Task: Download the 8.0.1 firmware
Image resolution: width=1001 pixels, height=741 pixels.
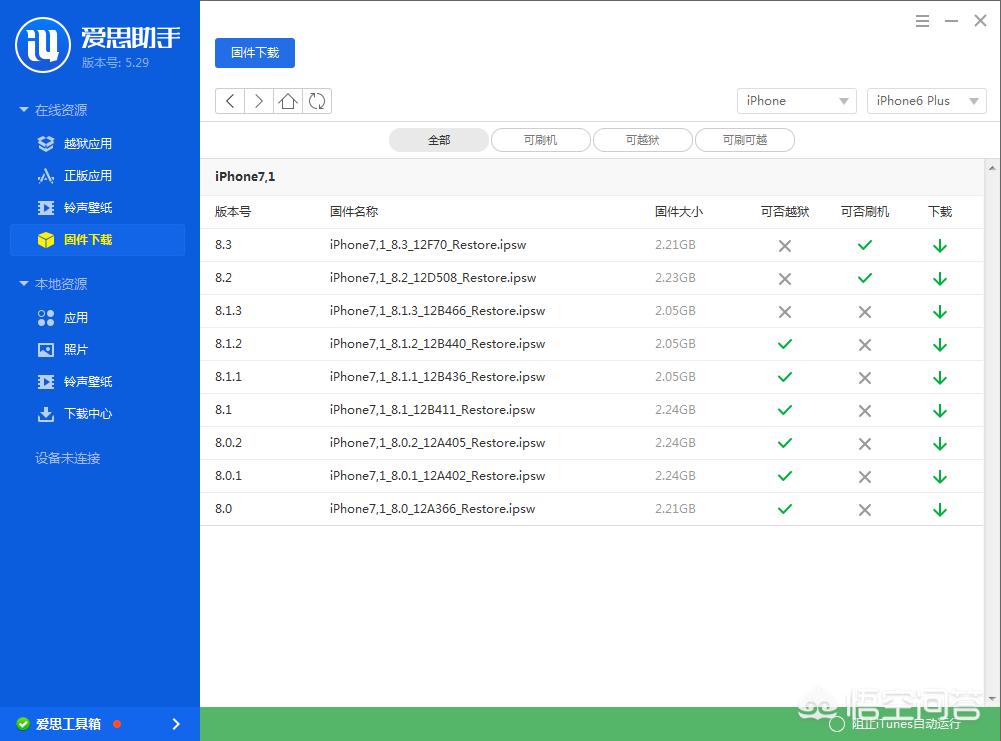Action: point(940,477)
